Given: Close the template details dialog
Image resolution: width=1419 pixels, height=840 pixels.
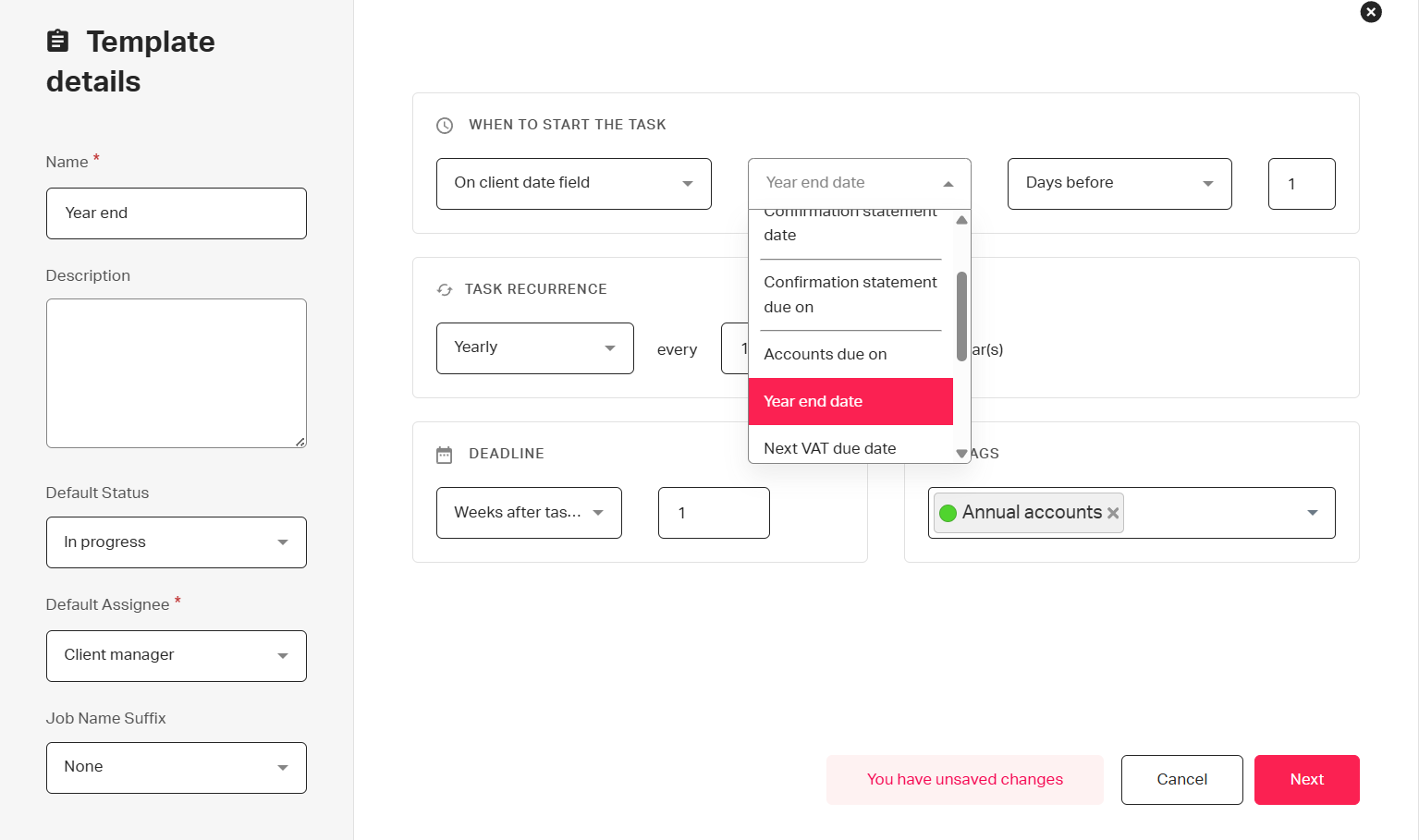Looking at the screenshot, I should click(1371, 12).
